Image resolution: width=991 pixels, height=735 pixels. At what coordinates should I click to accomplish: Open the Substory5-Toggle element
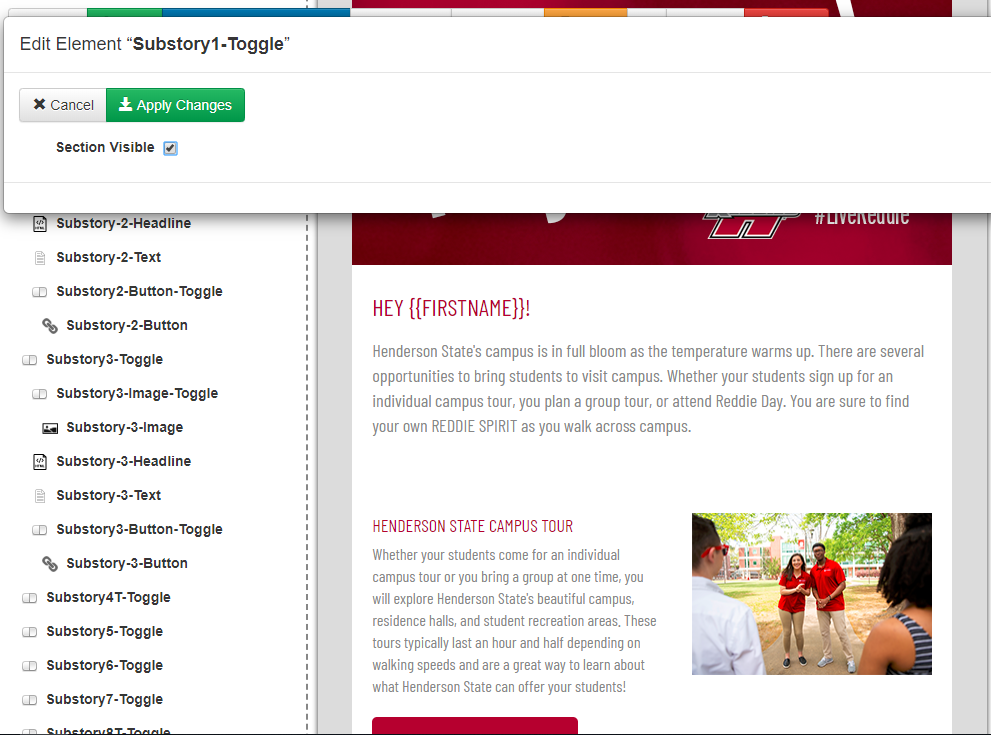[104, 631]
